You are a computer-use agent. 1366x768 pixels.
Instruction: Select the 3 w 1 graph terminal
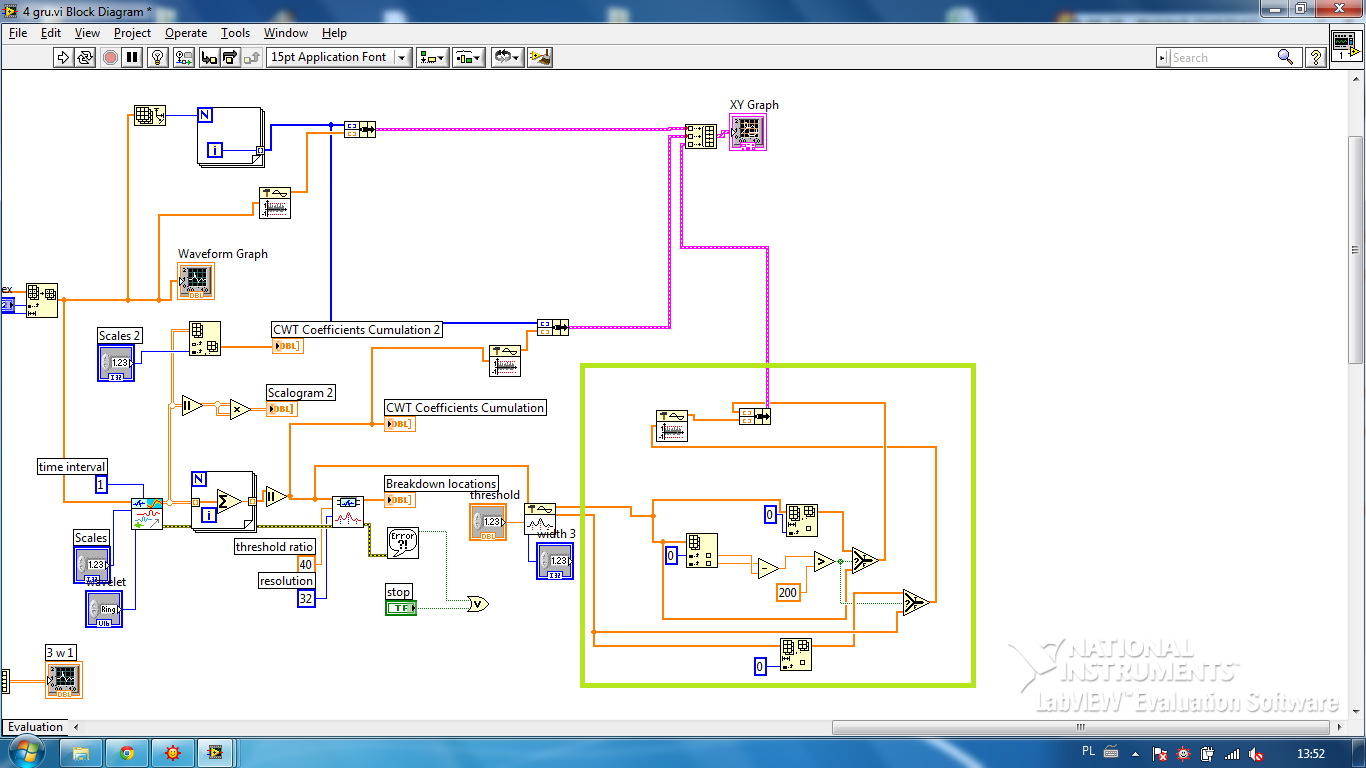[x=64, y=680]
